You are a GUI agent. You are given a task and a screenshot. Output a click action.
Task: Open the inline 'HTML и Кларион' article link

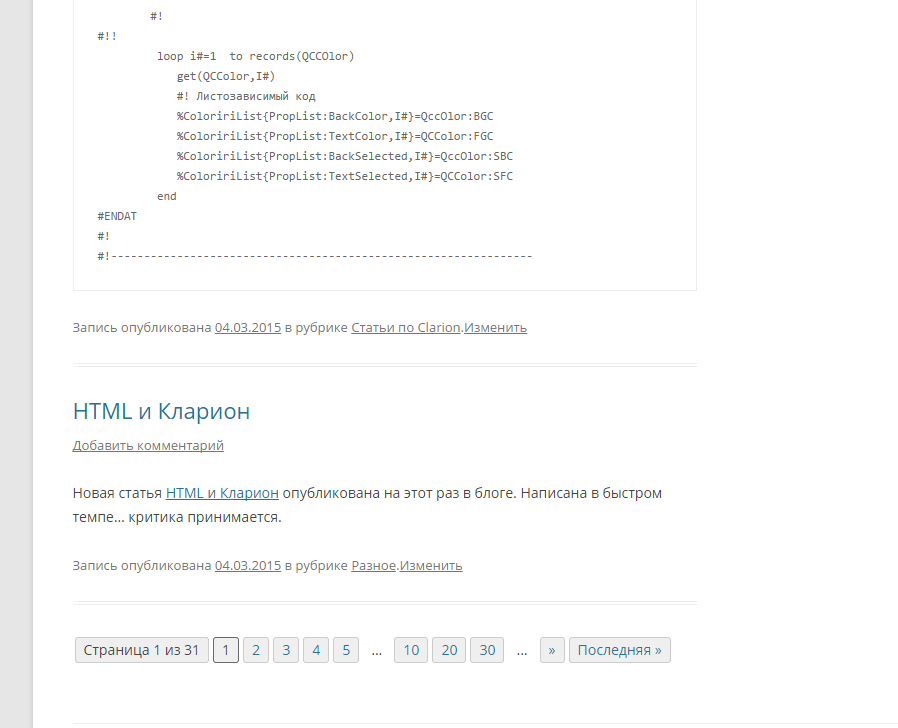tap(222, 493)
